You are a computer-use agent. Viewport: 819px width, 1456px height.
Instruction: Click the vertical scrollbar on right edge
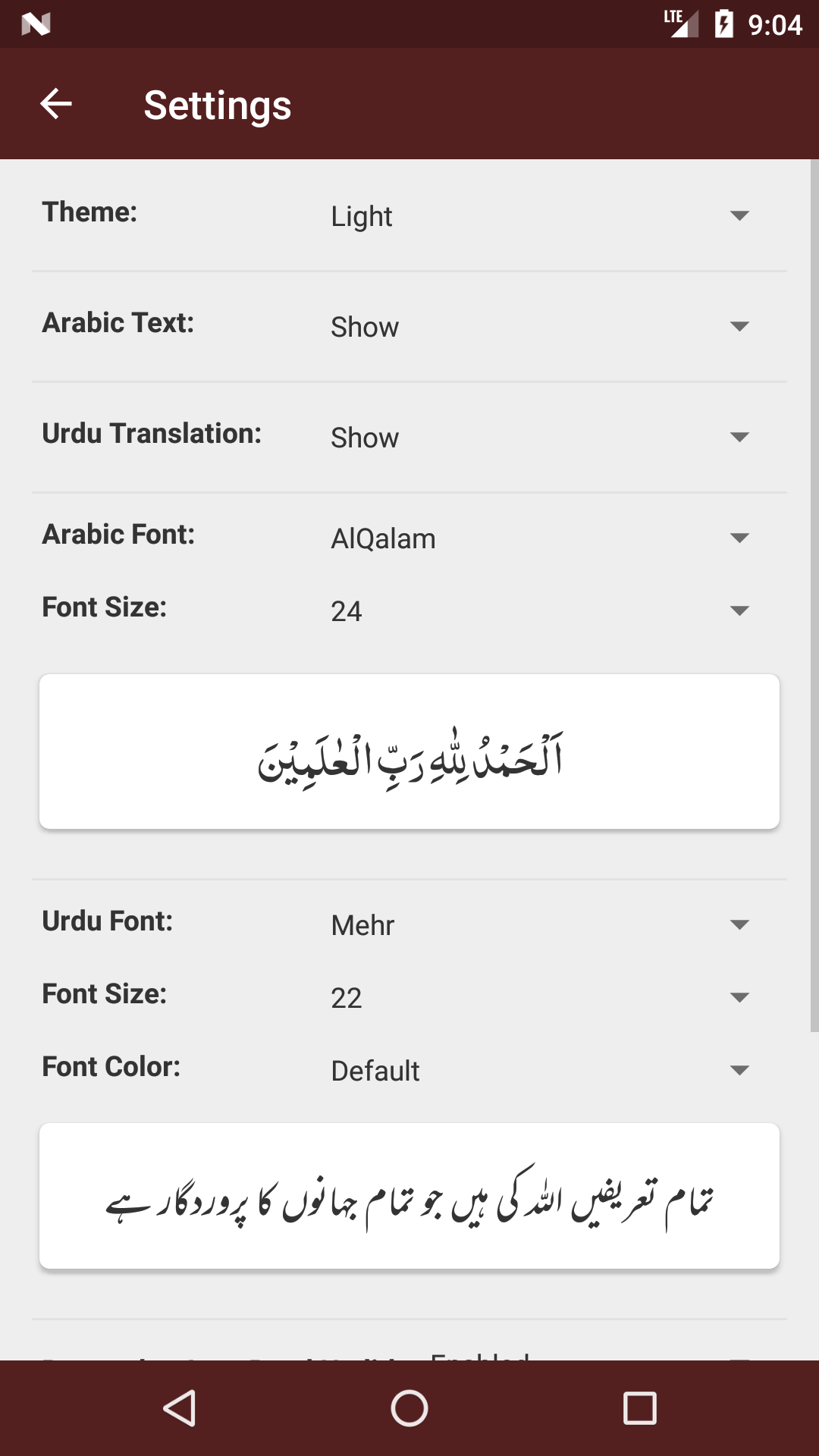814,595
